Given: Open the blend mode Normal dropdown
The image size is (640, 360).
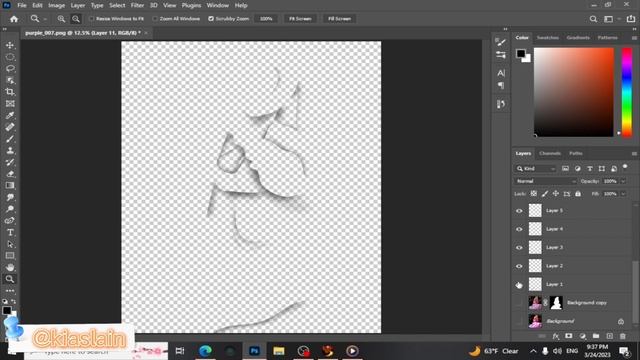Looking at the screenshot, I should [545, 181].
